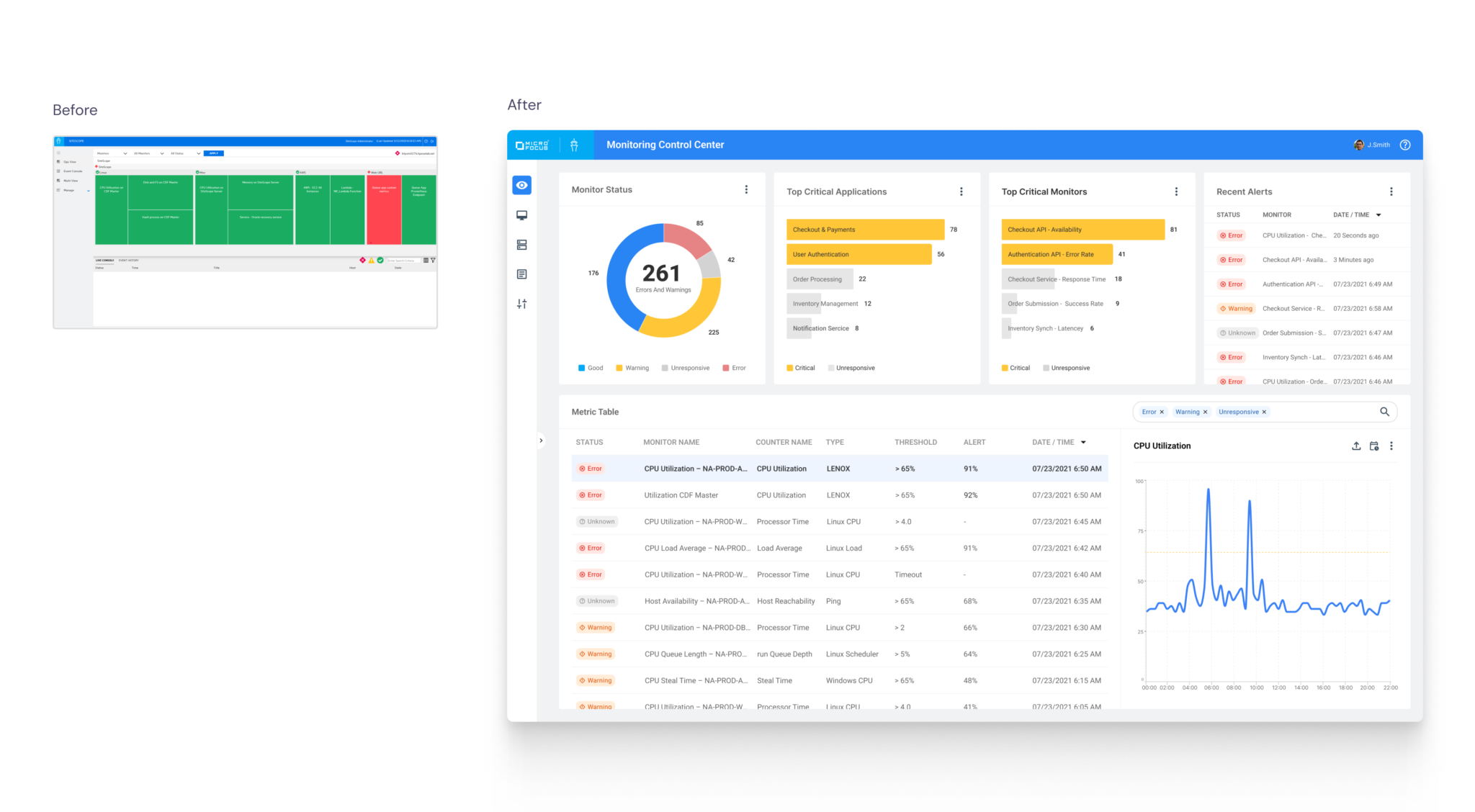1475x812 pixels.
Task: Open Top Critical Applications options menu
Action: [961, 191]
